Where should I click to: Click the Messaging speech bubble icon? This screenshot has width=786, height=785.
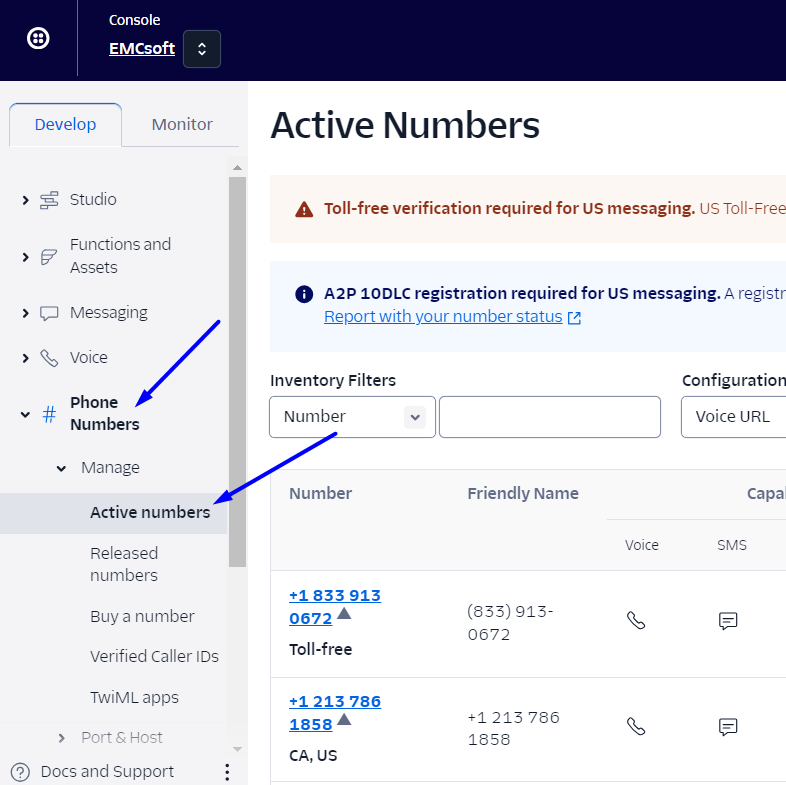[x=49, y=314]
